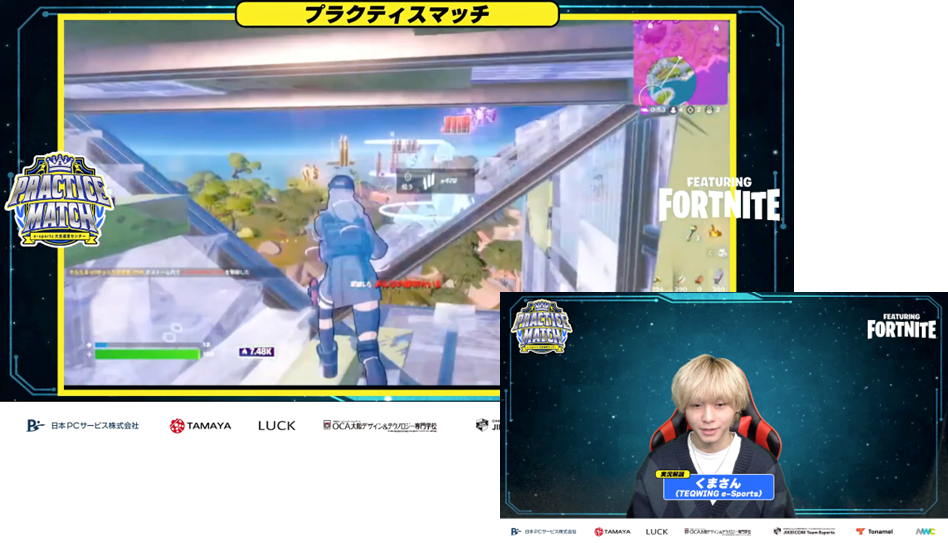Click the 日本PCサービス株式会社 sponsor logo in left bar

(x=83, y=426)
